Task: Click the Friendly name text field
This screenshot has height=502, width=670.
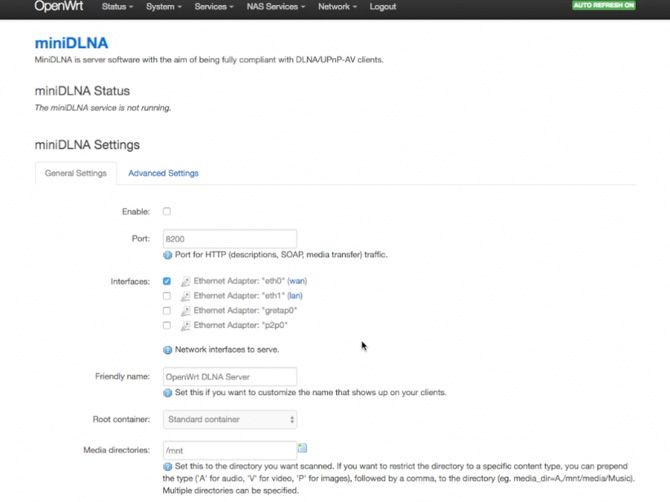Action: pos(229,377)
